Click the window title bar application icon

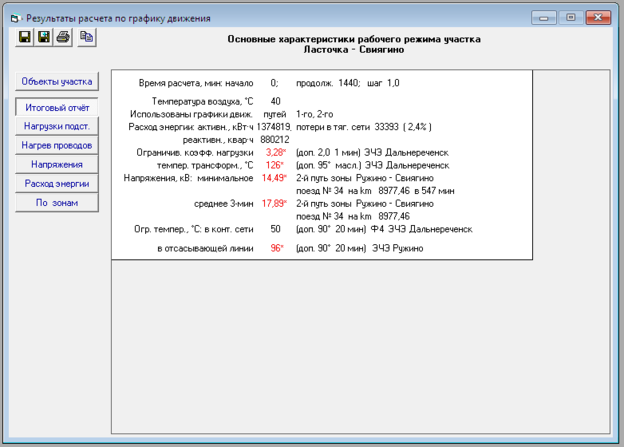pos(16,18)
